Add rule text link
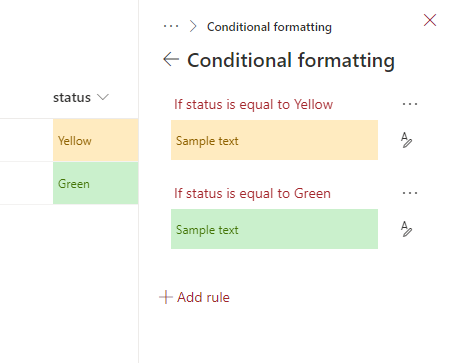 [x=203, y=297]
